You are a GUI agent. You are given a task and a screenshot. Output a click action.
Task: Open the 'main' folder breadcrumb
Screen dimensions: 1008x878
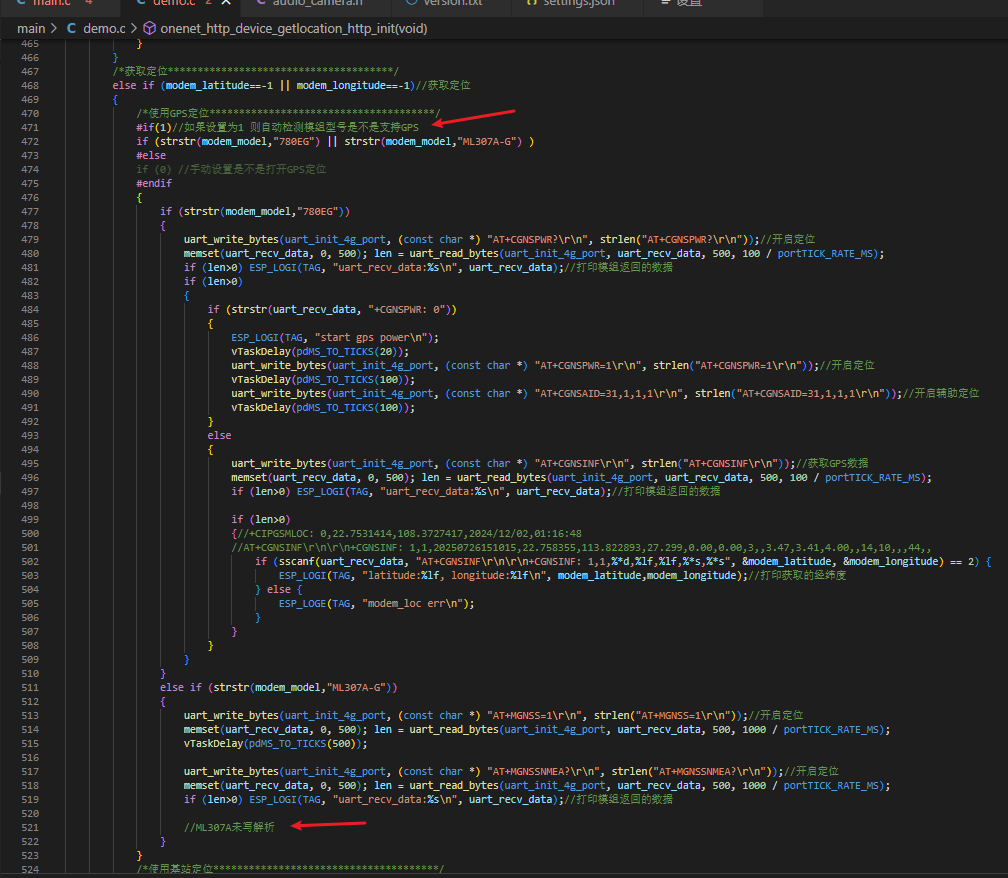click(x=31, y=28)
